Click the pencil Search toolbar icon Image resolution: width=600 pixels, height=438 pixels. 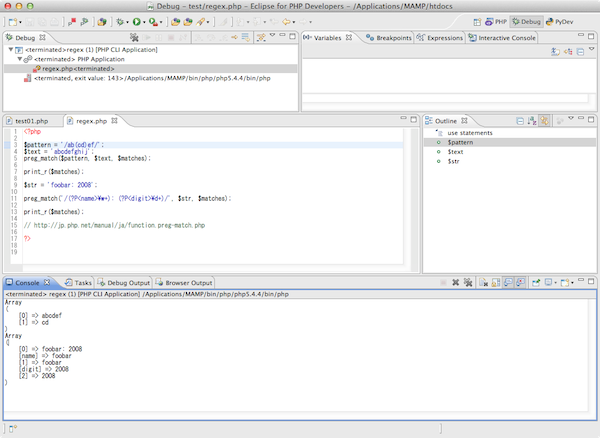coord(201,22)
